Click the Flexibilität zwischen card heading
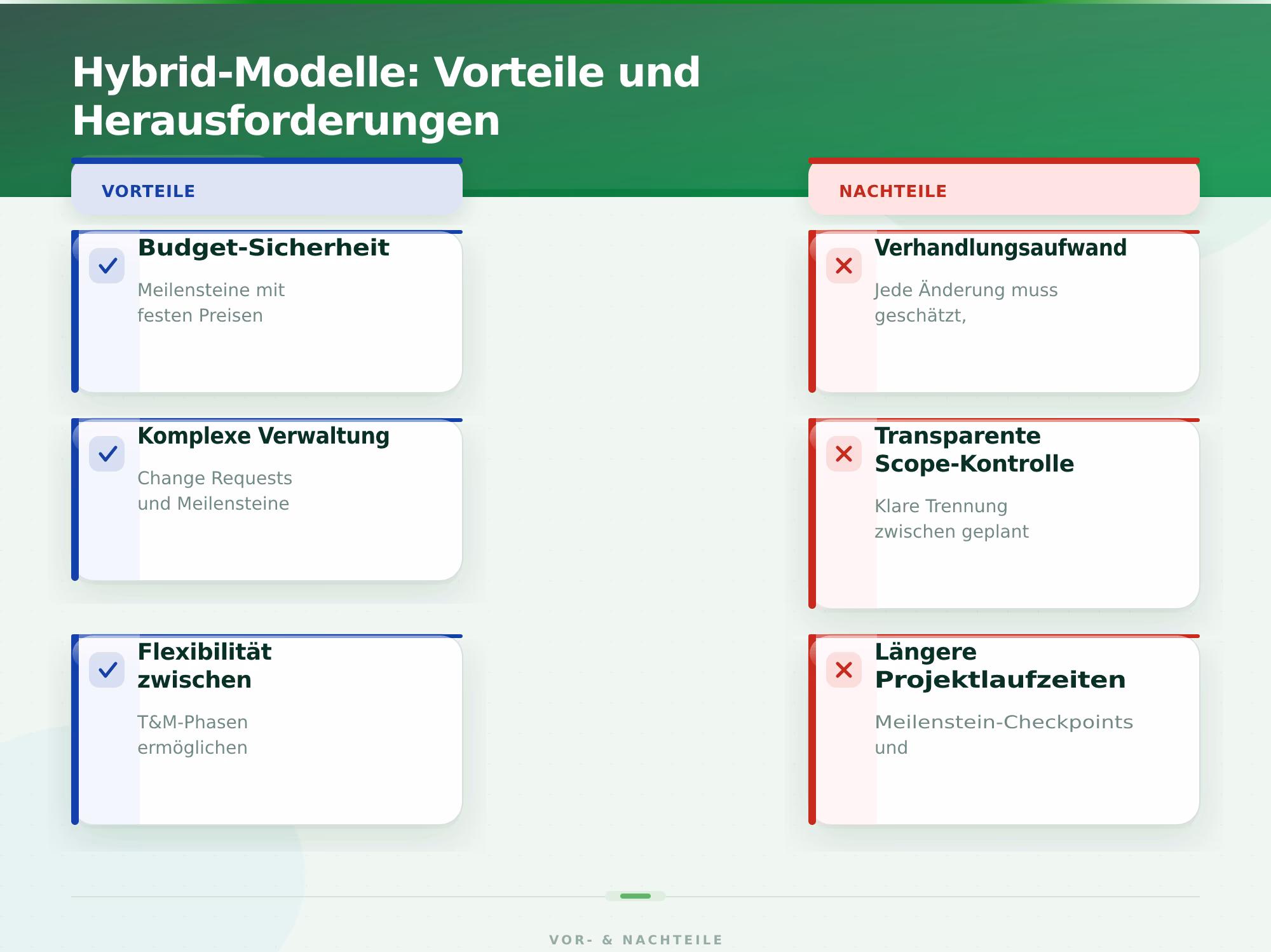 tap(205, 665)
